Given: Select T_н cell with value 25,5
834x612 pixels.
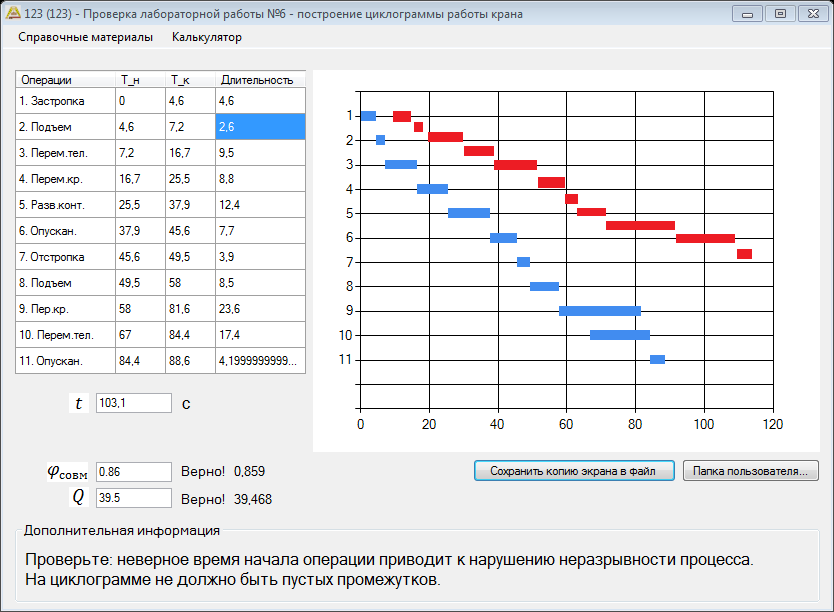Looking at the screenshot, I should click(140, 205).
